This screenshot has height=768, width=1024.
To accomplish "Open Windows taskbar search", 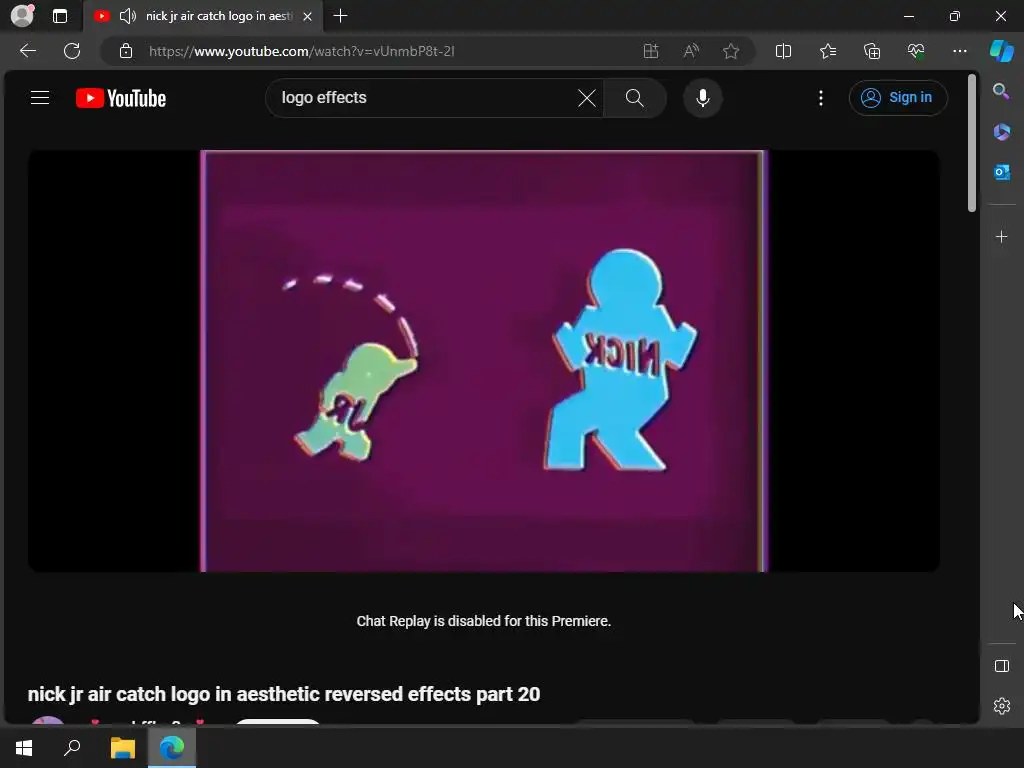I will point(72,748).
